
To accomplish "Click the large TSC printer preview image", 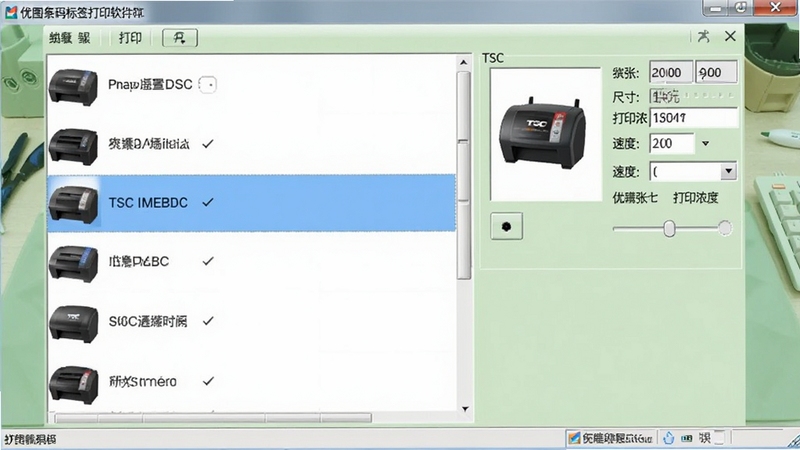I will click(545, 134).
